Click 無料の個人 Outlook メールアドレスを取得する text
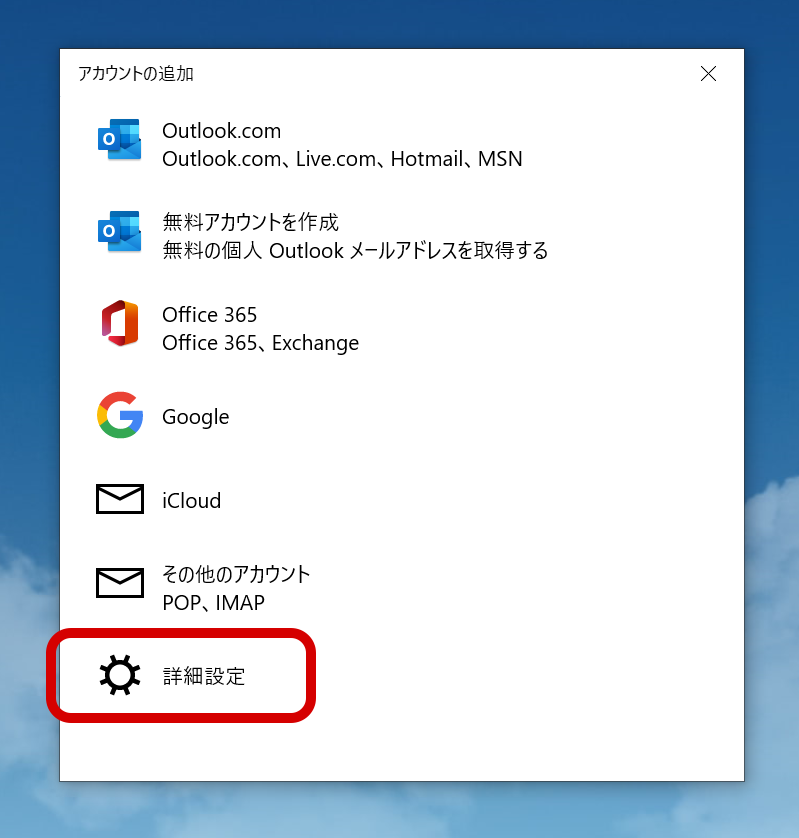799x838 pixels. [355, 250]
